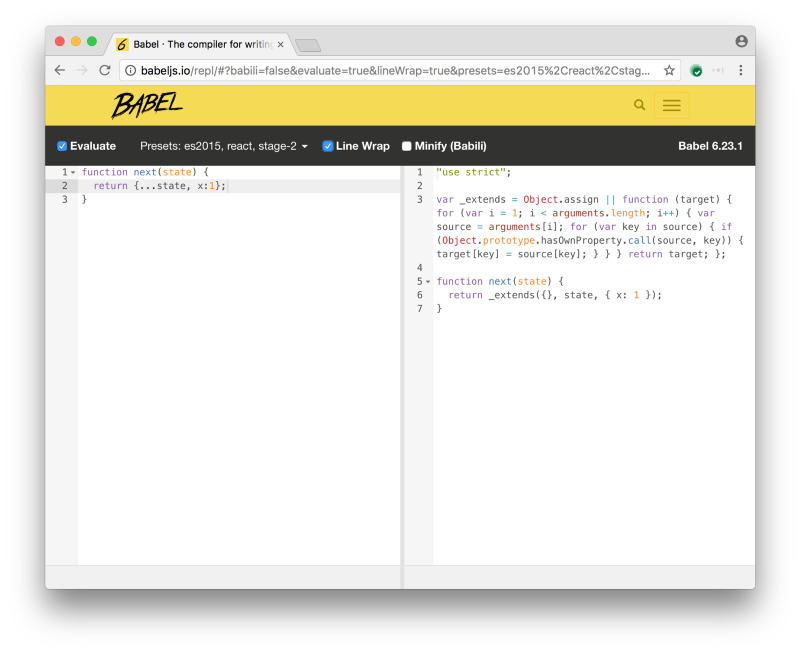Bookmark this page with the star icon
Screen dimensions: 800x653
tap(669, 70)
